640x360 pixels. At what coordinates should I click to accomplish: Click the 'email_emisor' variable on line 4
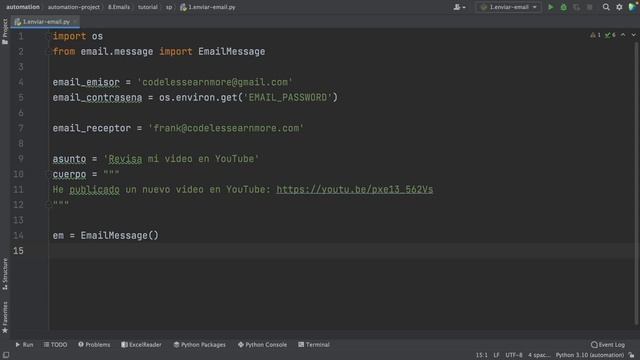[86, 82]
